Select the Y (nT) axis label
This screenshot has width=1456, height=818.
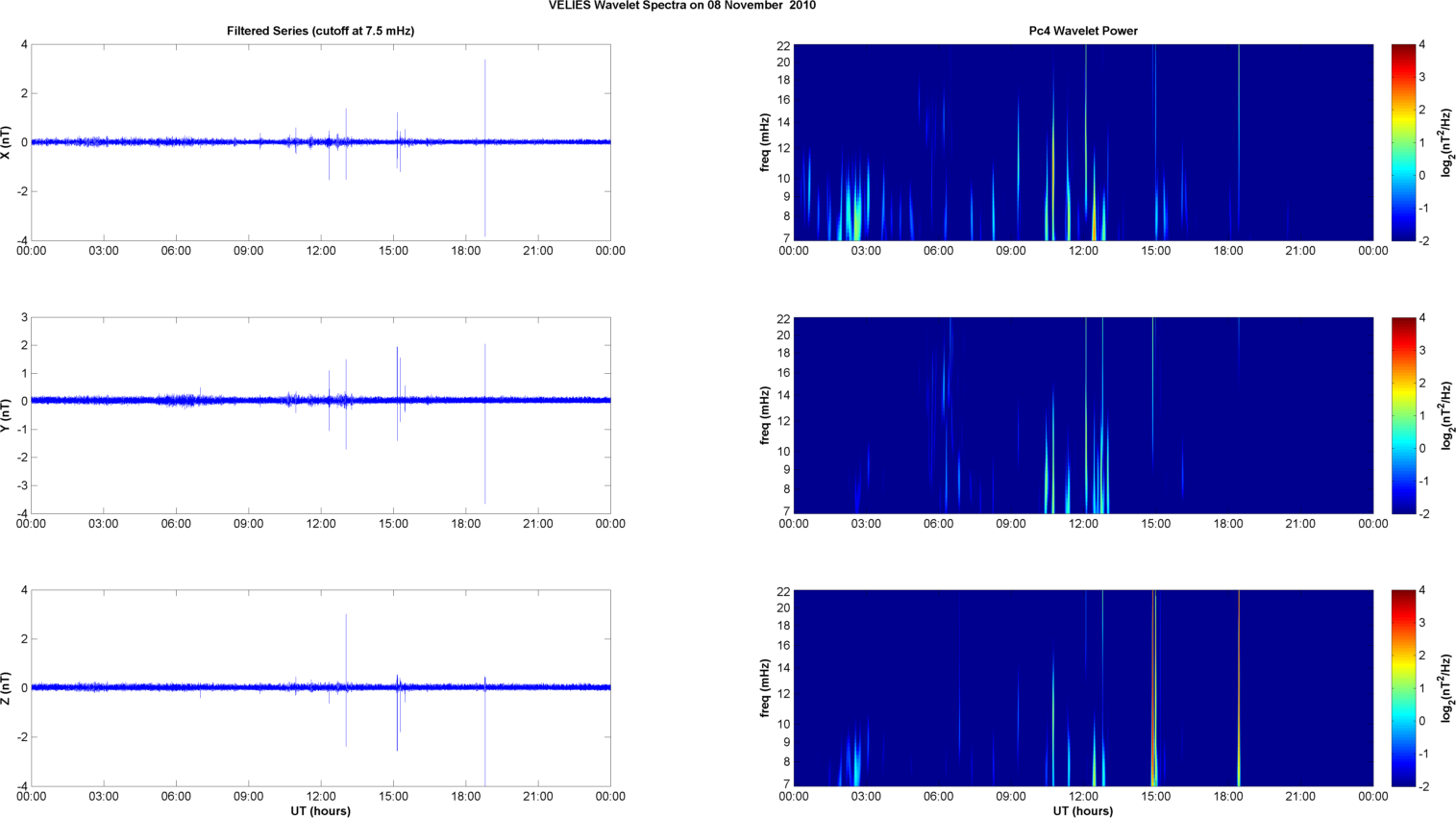pyautogui.click(x=8, y=415)
